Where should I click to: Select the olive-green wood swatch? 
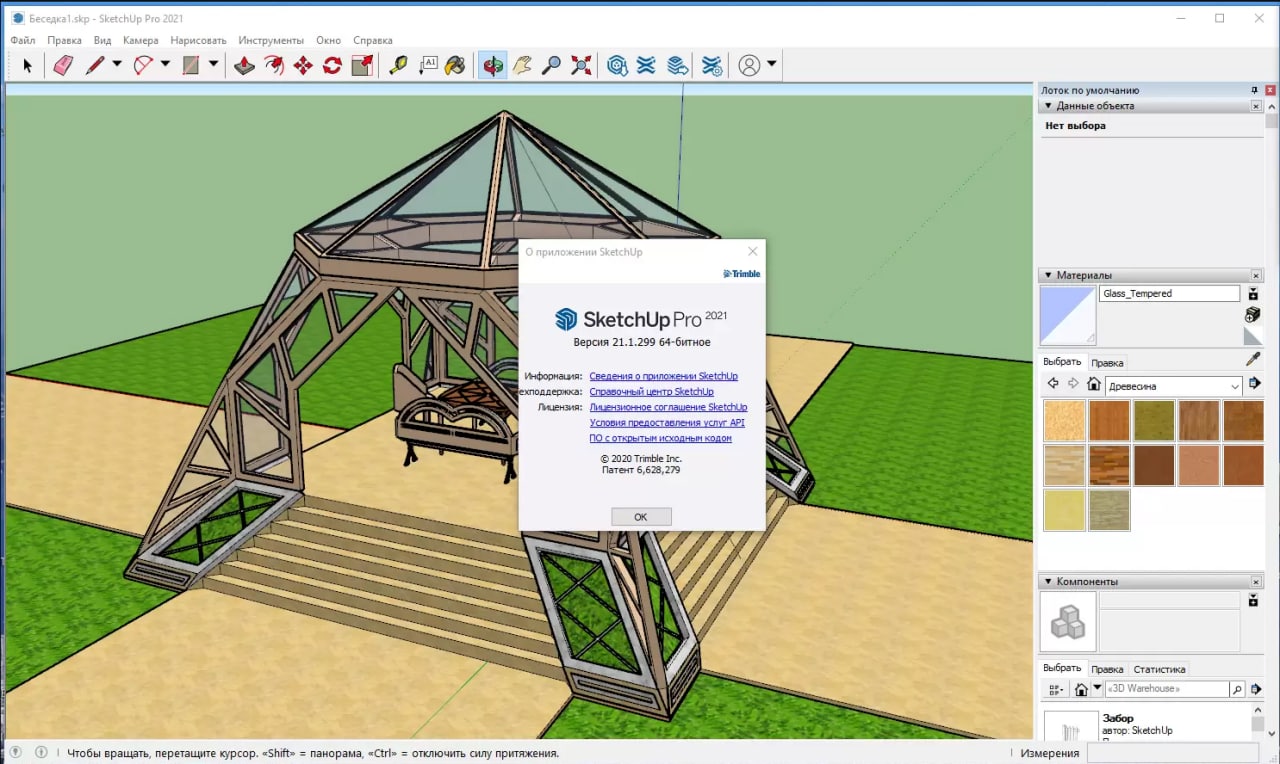[1153, 421]
